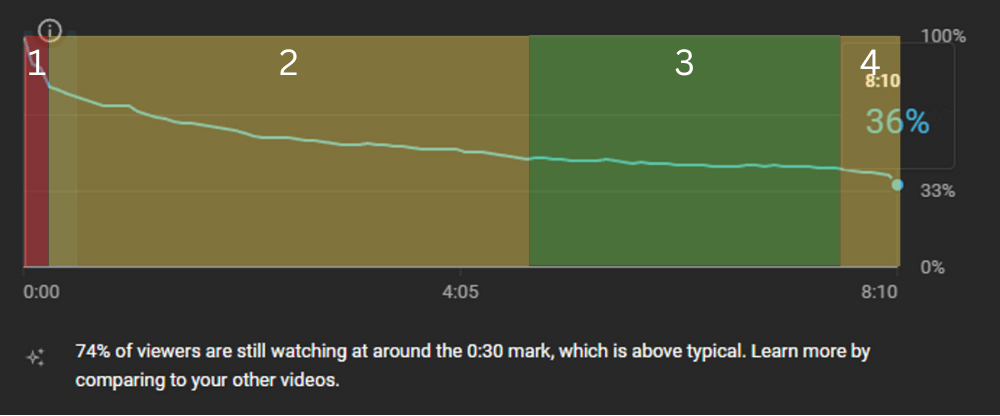Click the sparkle insights icon beside the summary
The width and height of the screenshot is (1000, 416).
35,357
